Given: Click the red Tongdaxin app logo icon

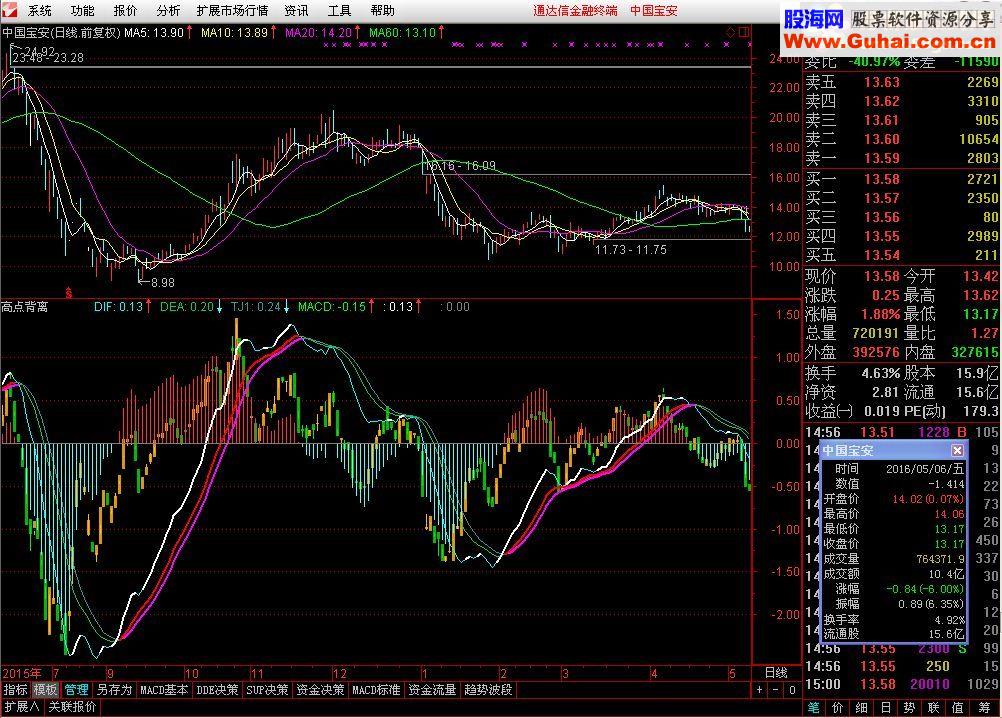Looking at the screenshot, I should pyautogui.click(x=9, y=10).
